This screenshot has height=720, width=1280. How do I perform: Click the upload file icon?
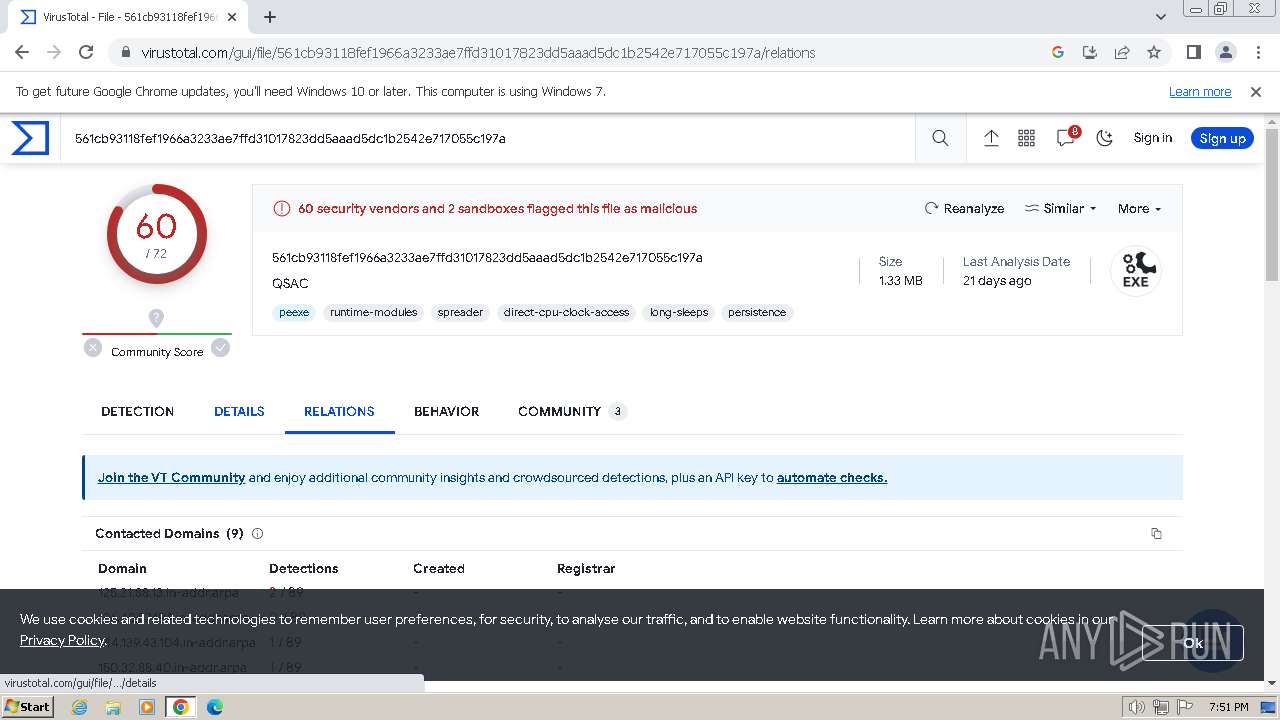click(x=991, y=138)
